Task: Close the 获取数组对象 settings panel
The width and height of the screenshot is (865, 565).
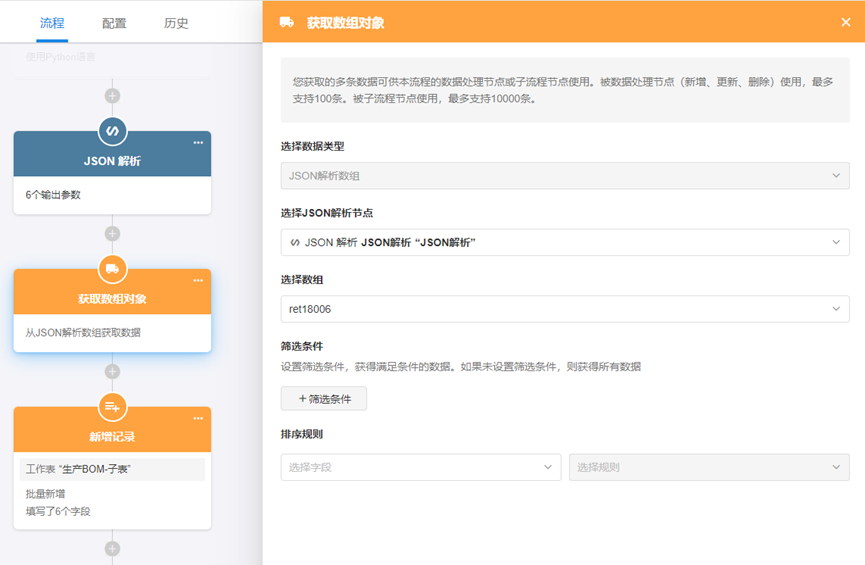Action: click(846, 22)
